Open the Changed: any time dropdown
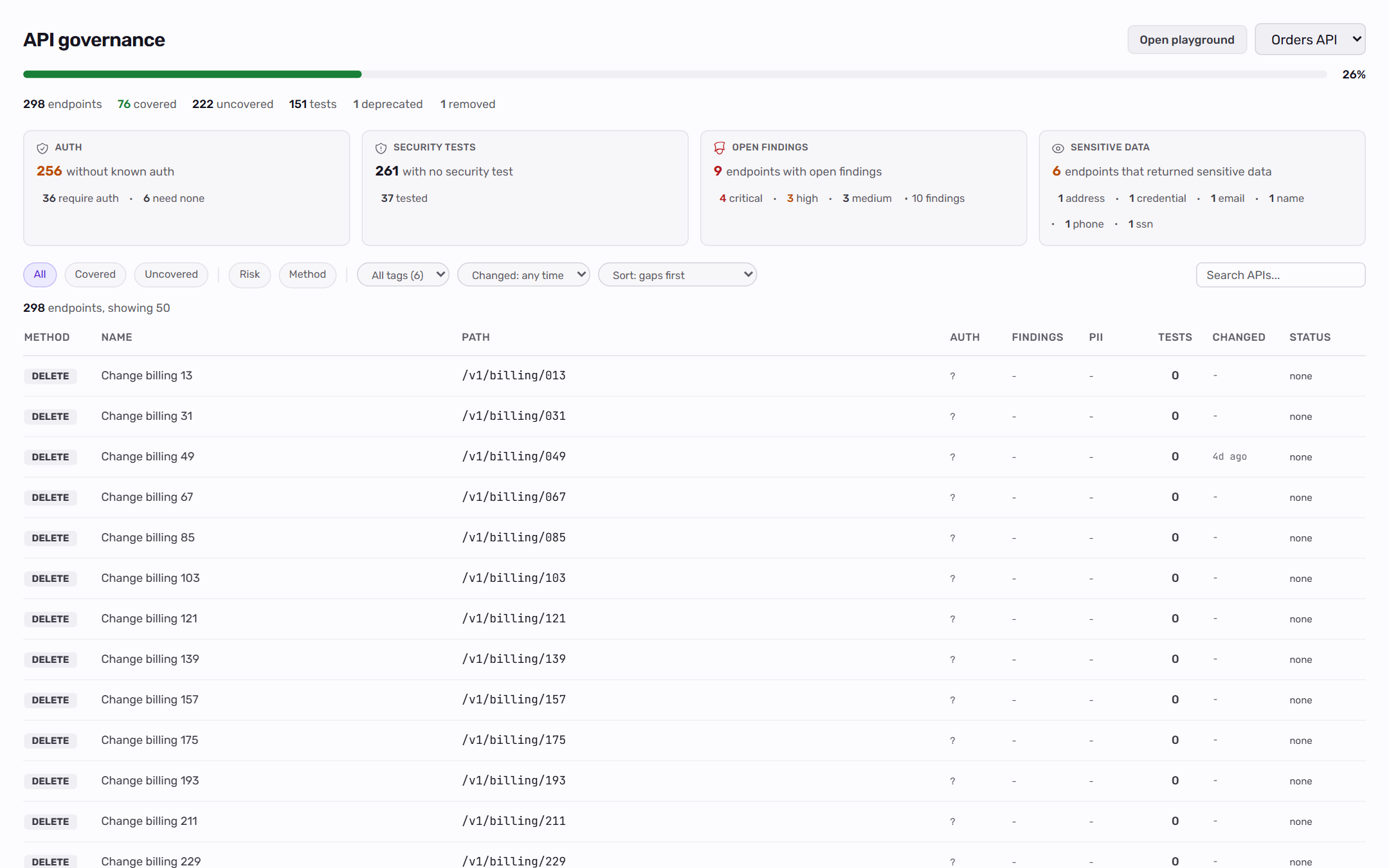1389x868 pixels. tap(523, 275)
